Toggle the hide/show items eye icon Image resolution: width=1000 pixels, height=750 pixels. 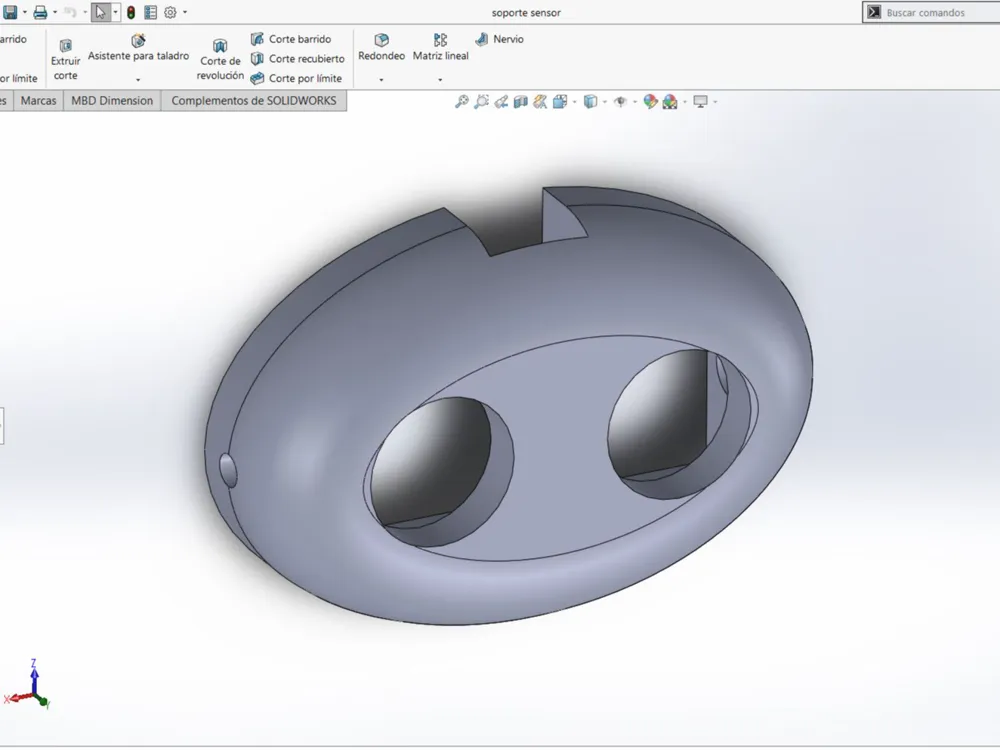(x=621, y=101)
